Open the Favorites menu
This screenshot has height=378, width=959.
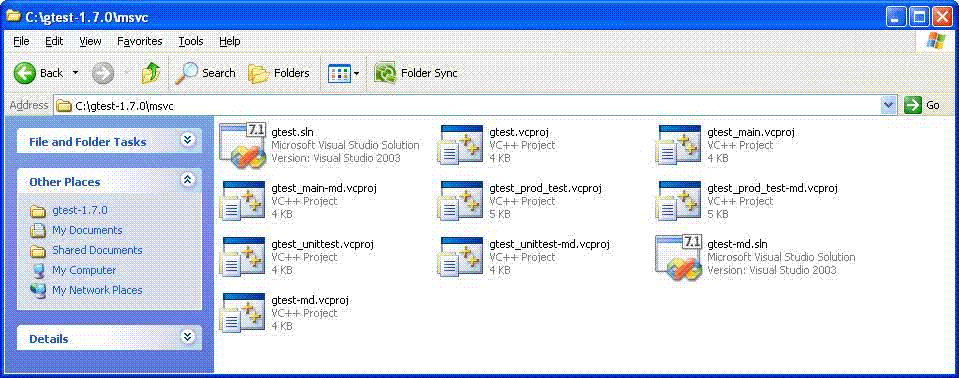coord(139,41)
